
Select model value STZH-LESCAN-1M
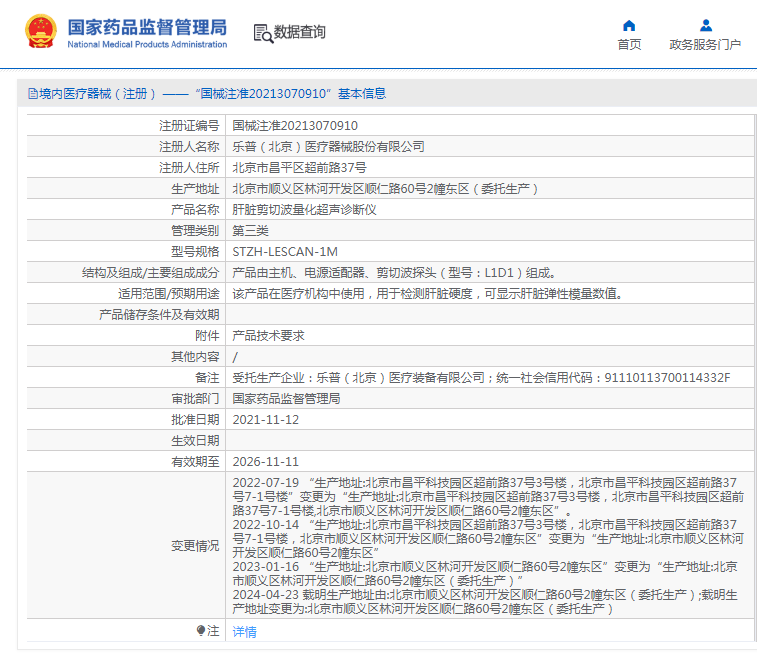coord(285,251)
